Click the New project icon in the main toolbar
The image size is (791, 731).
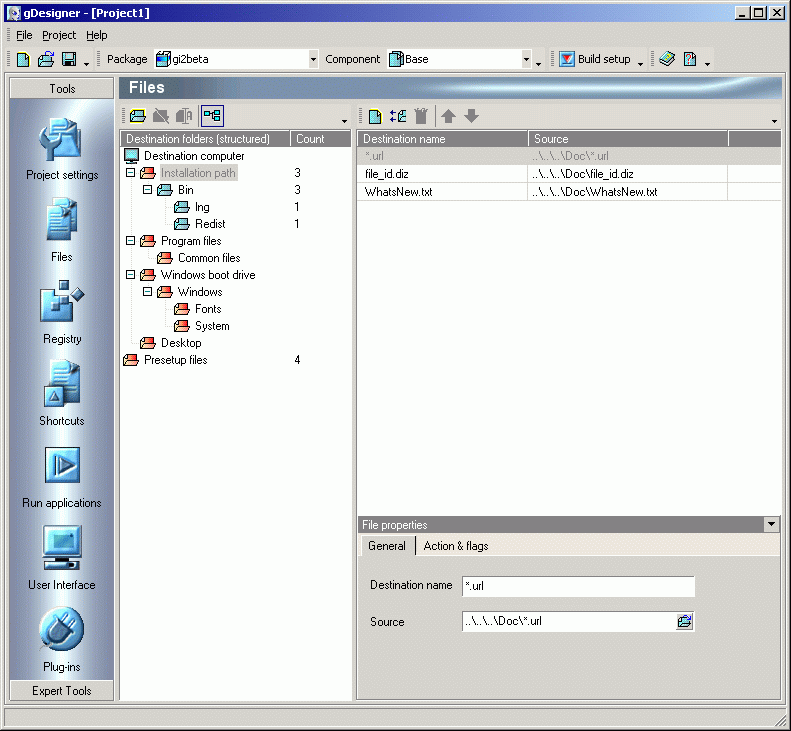23,60
